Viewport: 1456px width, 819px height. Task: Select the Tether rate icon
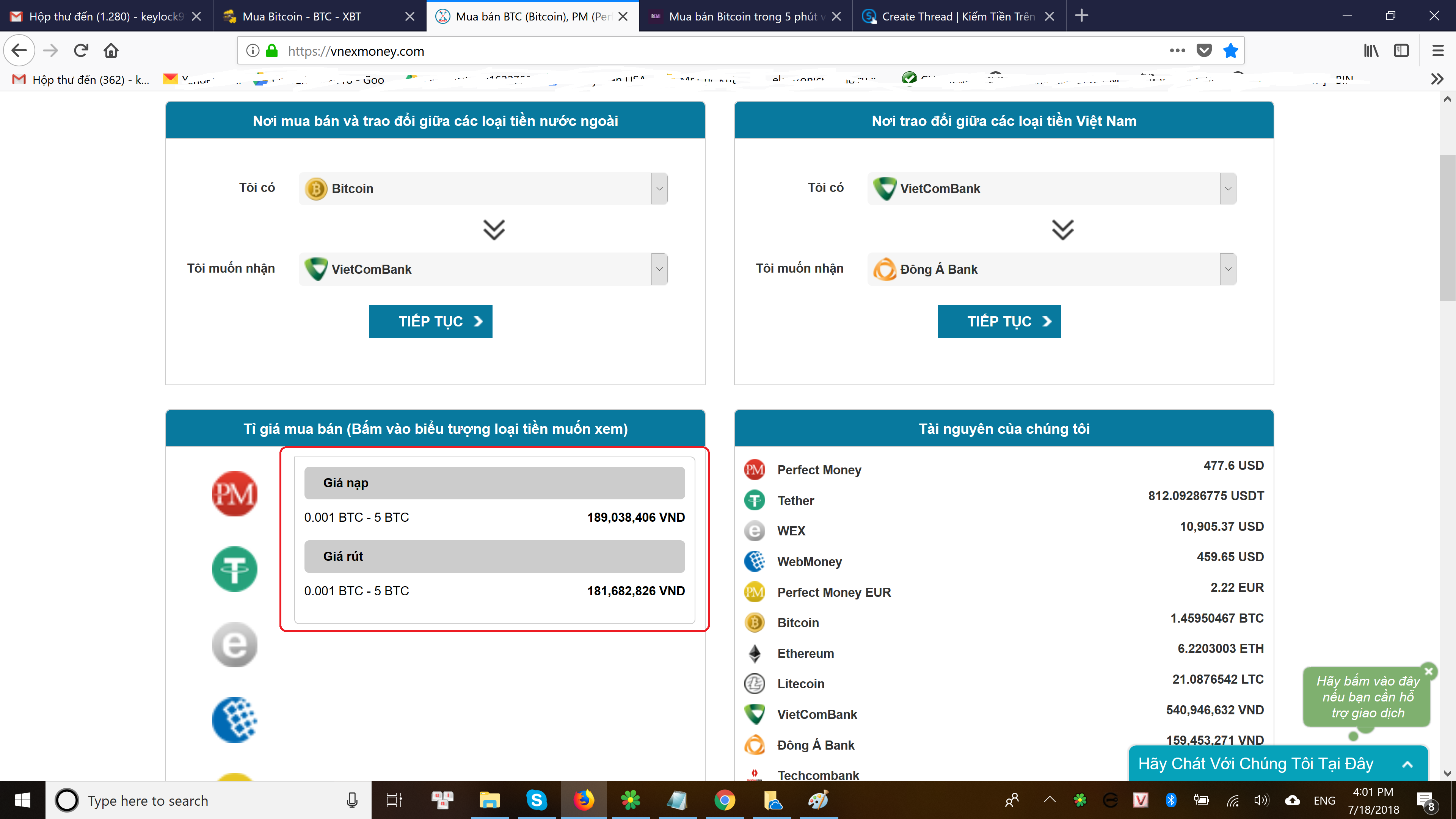click(x=234, y=569)
